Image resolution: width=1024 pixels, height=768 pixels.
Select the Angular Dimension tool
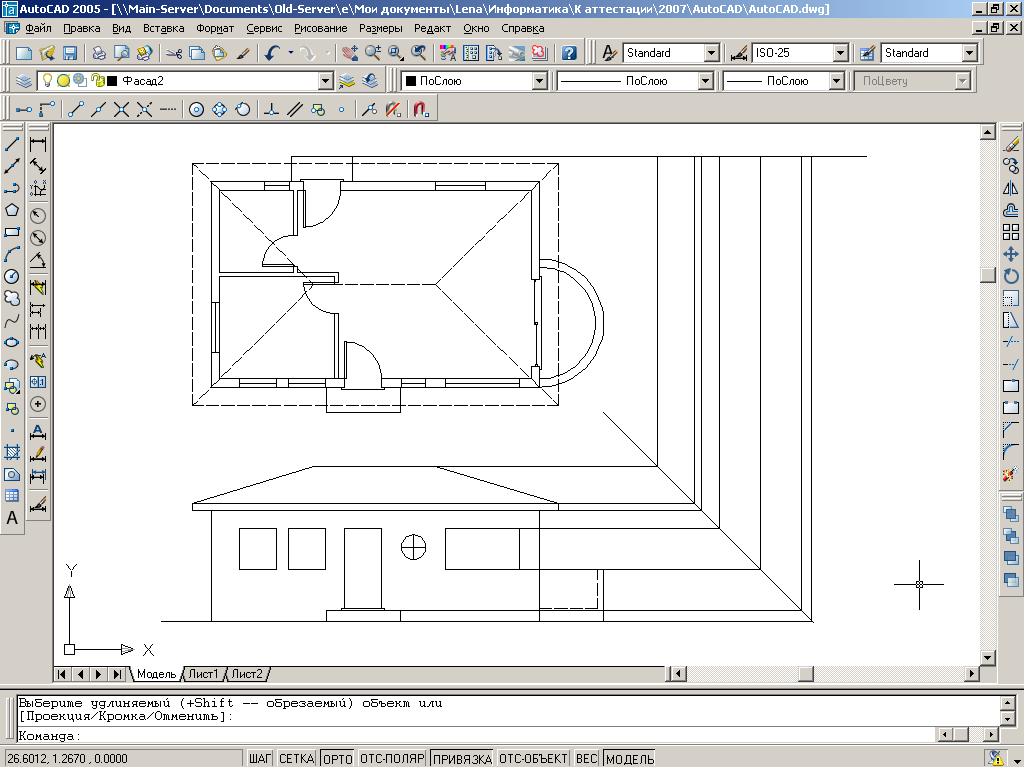click(38, 260)
